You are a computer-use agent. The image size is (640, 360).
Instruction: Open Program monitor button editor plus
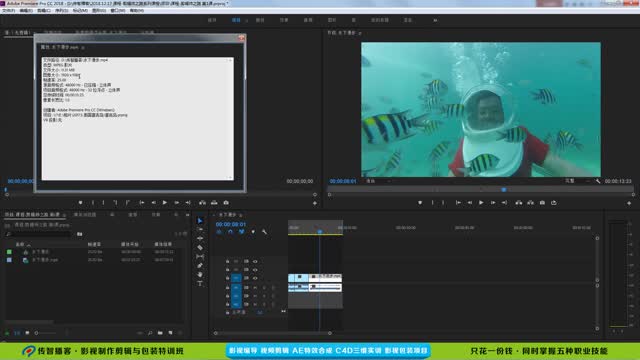pos(629,203)
